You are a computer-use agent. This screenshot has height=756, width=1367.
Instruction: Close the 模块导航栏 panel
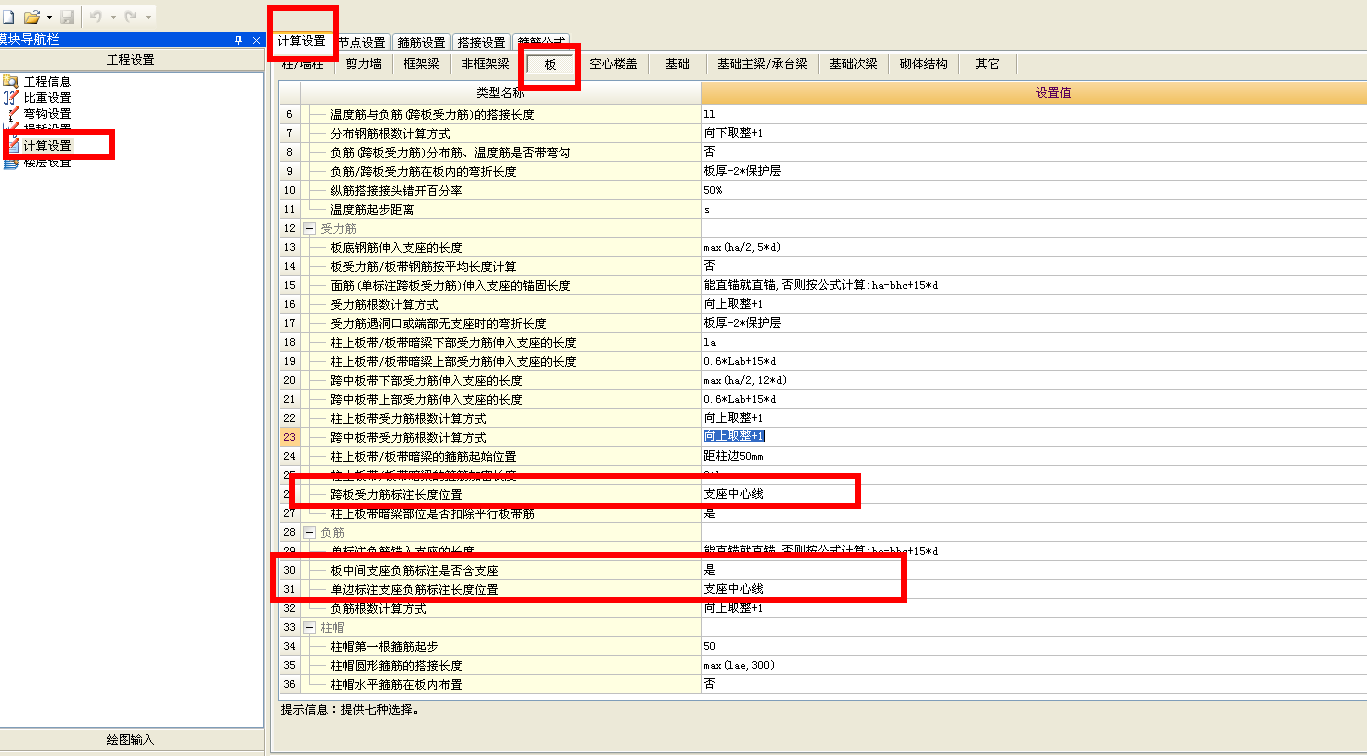point(256,40)
